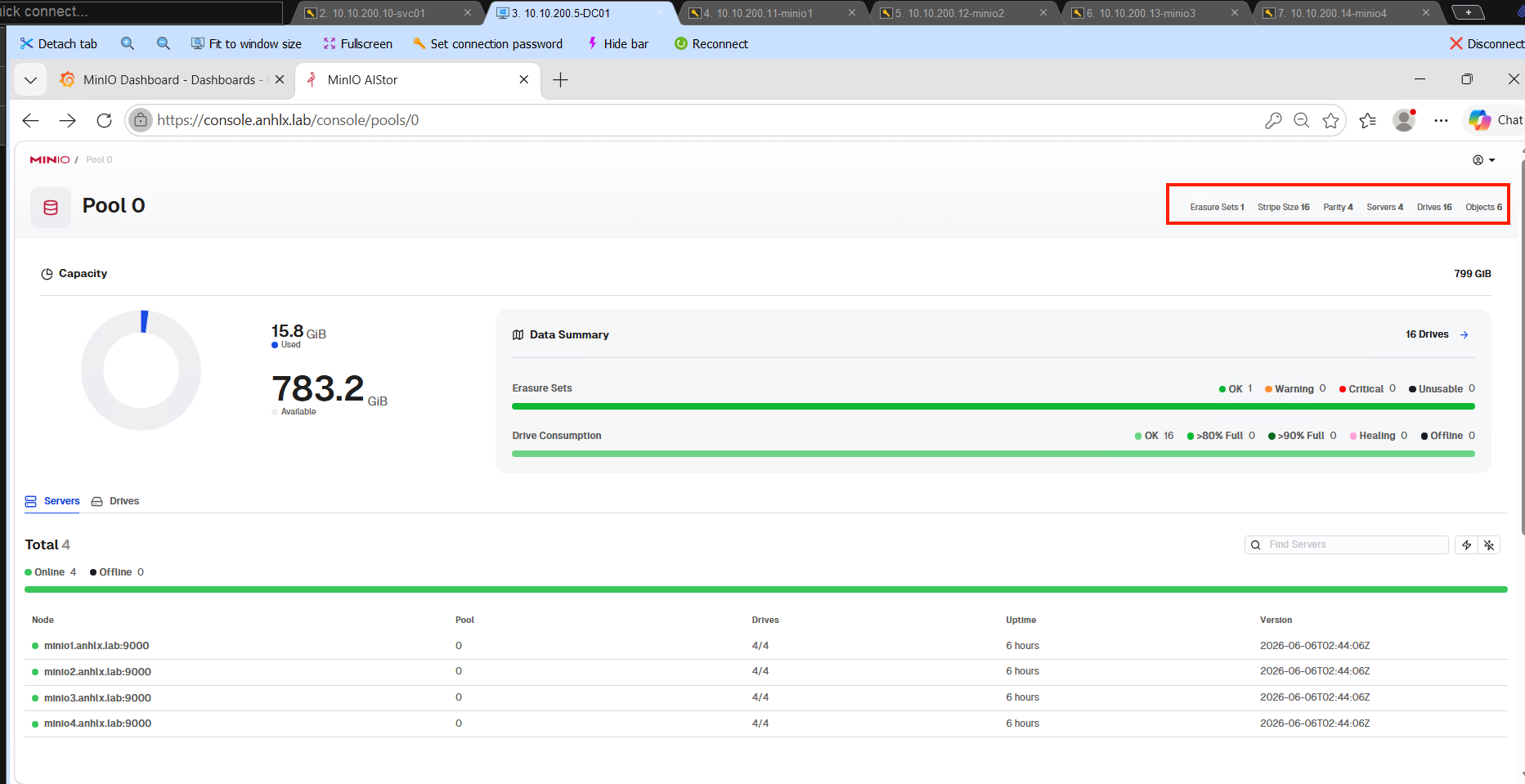The width and height of the screenshot is (1525, 784).
Task: Click the site lock info icon
Action: click(x=141, y=120)
